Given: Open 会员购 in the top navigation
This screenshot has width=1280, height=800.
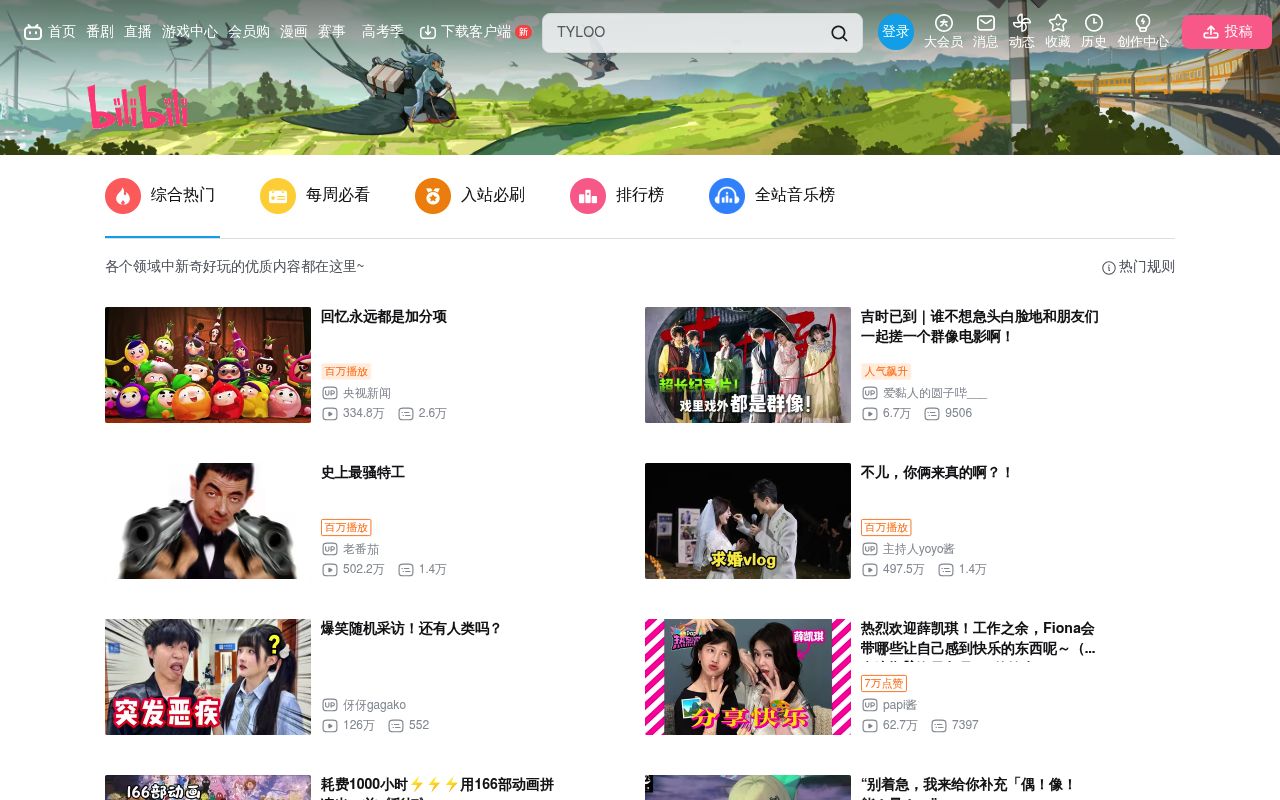Looking at the screenshot, I should tap(249, 32).
